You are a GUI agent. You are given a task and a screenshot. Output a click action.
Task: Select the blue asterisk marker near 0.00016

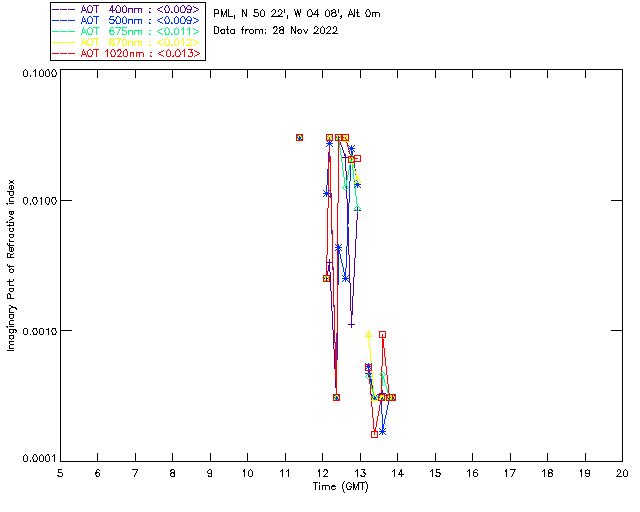(382, 432)
